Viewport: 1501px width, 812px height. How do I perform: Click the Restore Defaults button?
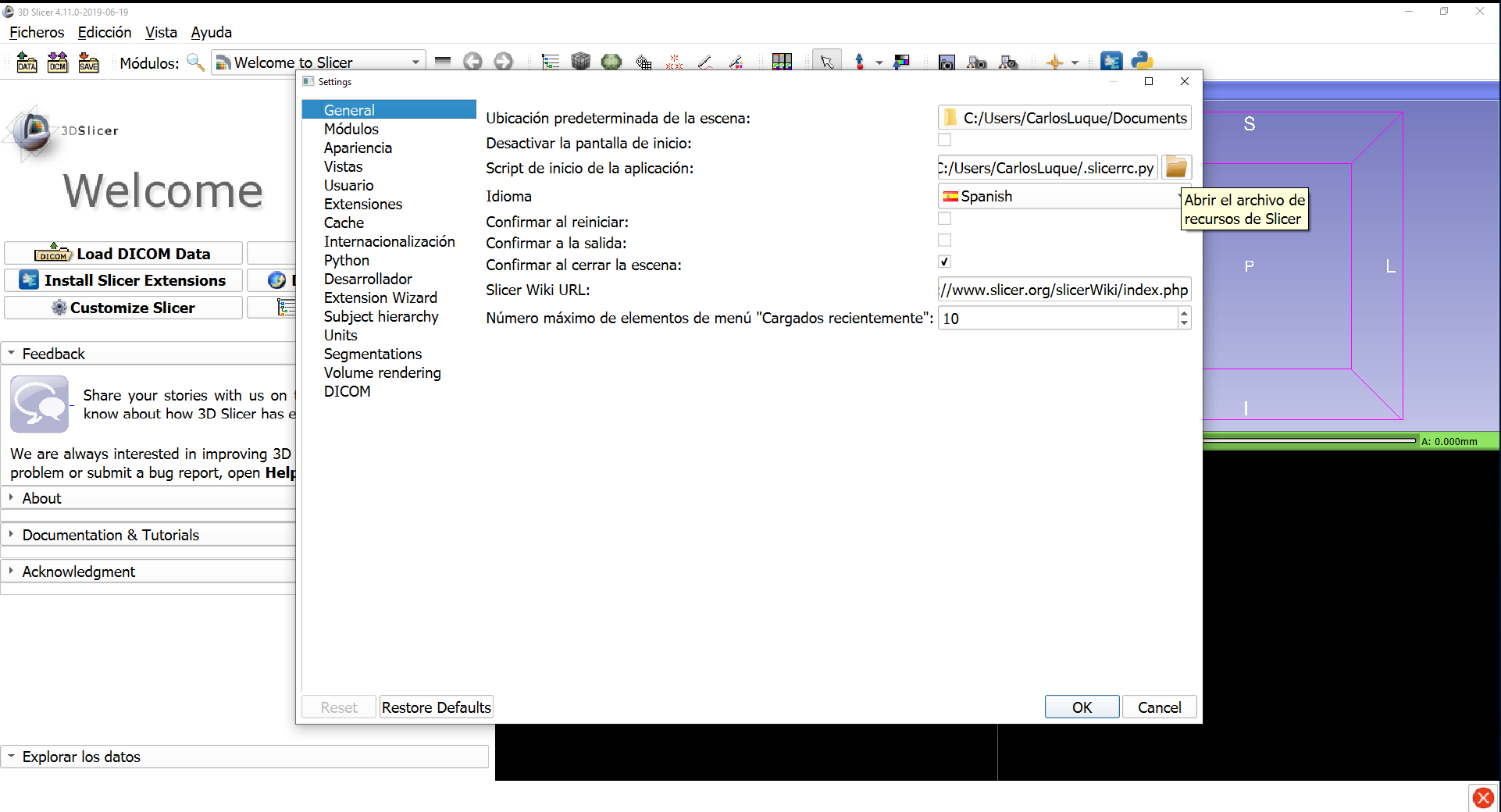tap(436, 707)
